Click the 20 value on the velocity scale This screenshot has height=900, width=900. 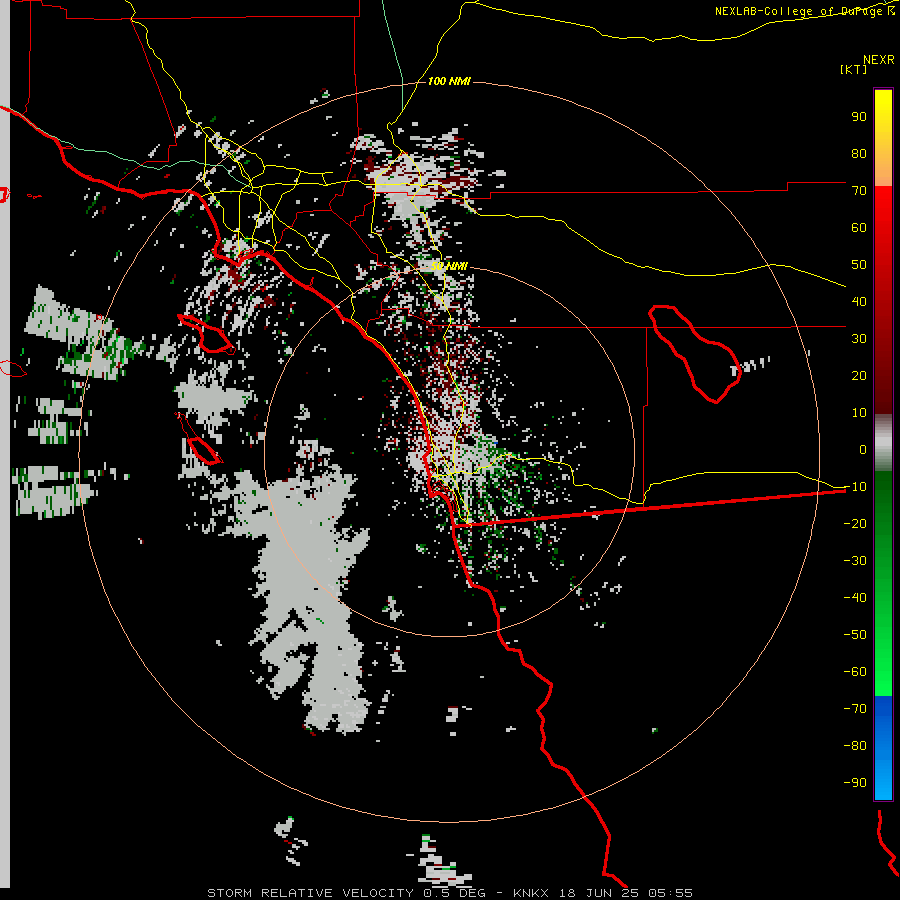[x=859, y=375]
